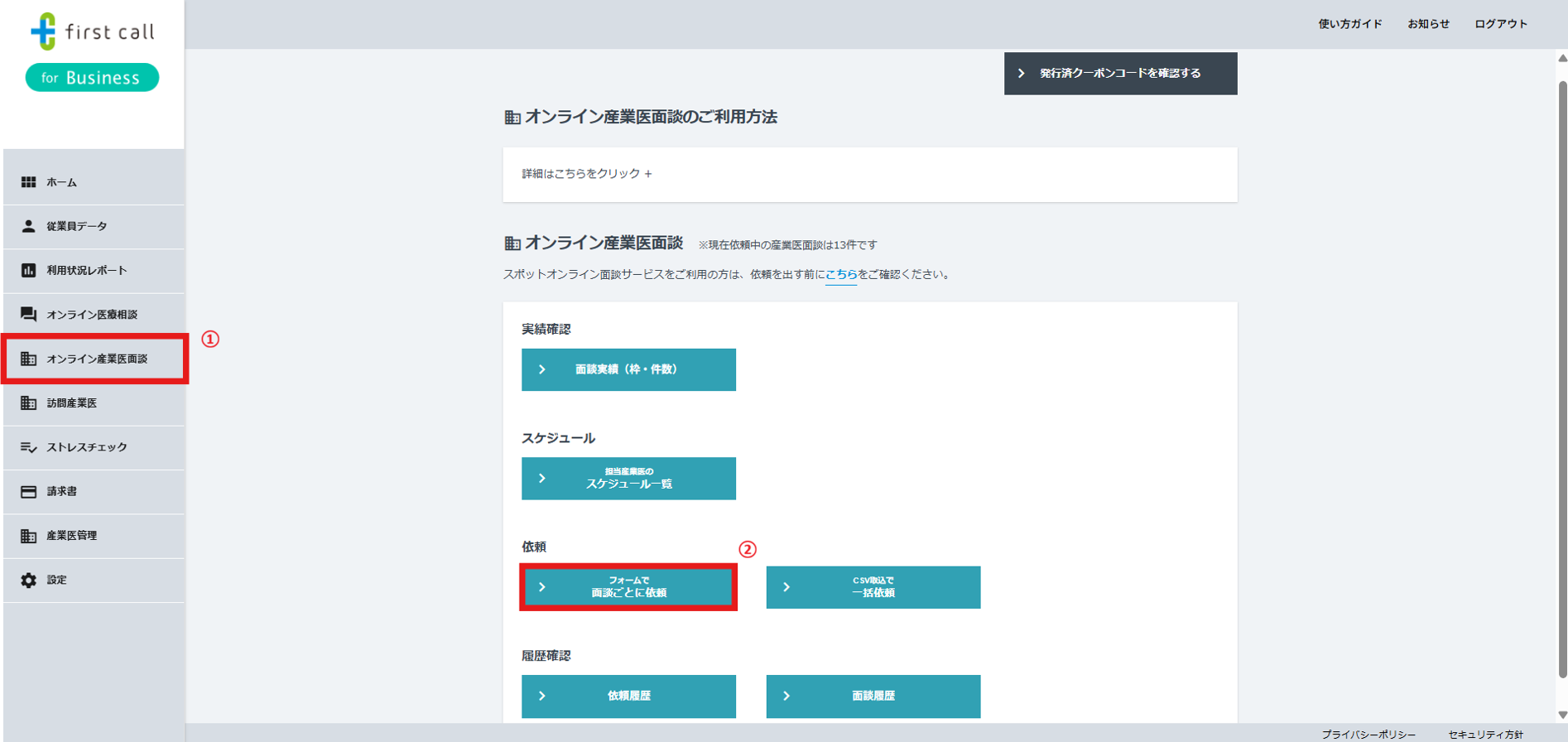Click chevron on 面談履歴 button
The width and height of the screenshot is (1568, 742).
[x=786, y=696]
